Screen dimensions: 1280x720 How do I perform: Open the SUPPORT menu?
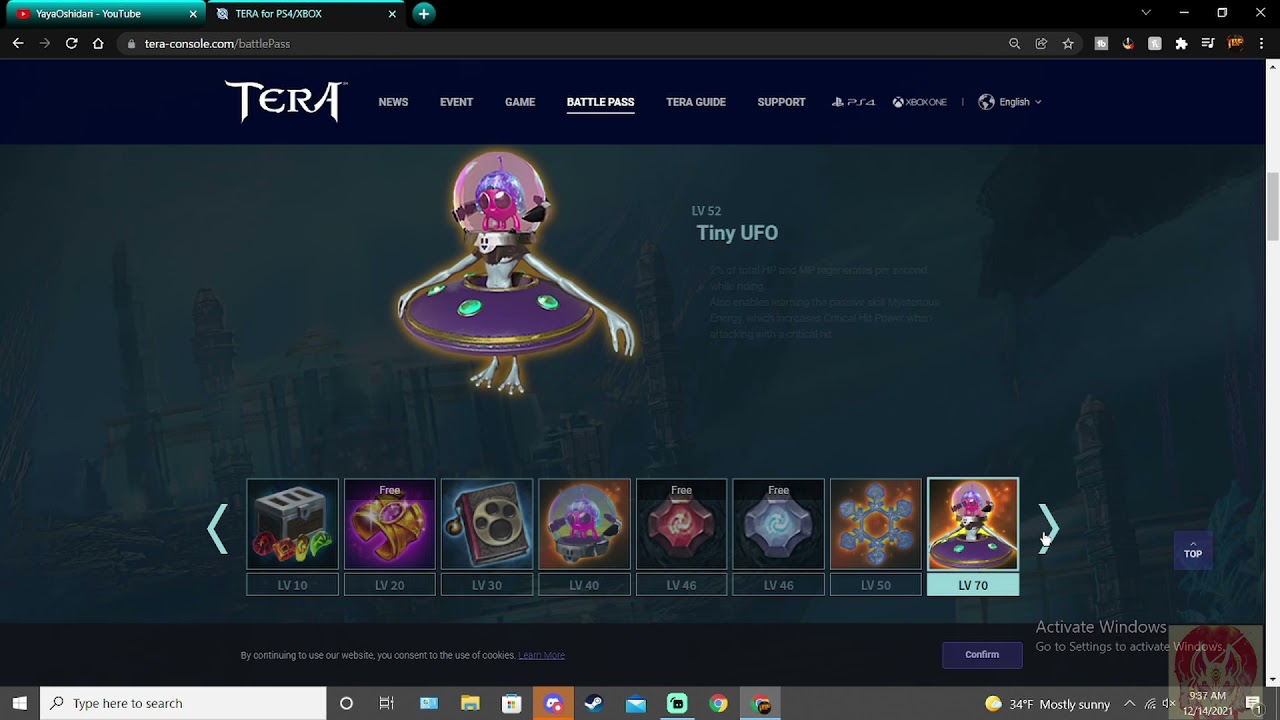pyautogui.click(x=781, y=102)
